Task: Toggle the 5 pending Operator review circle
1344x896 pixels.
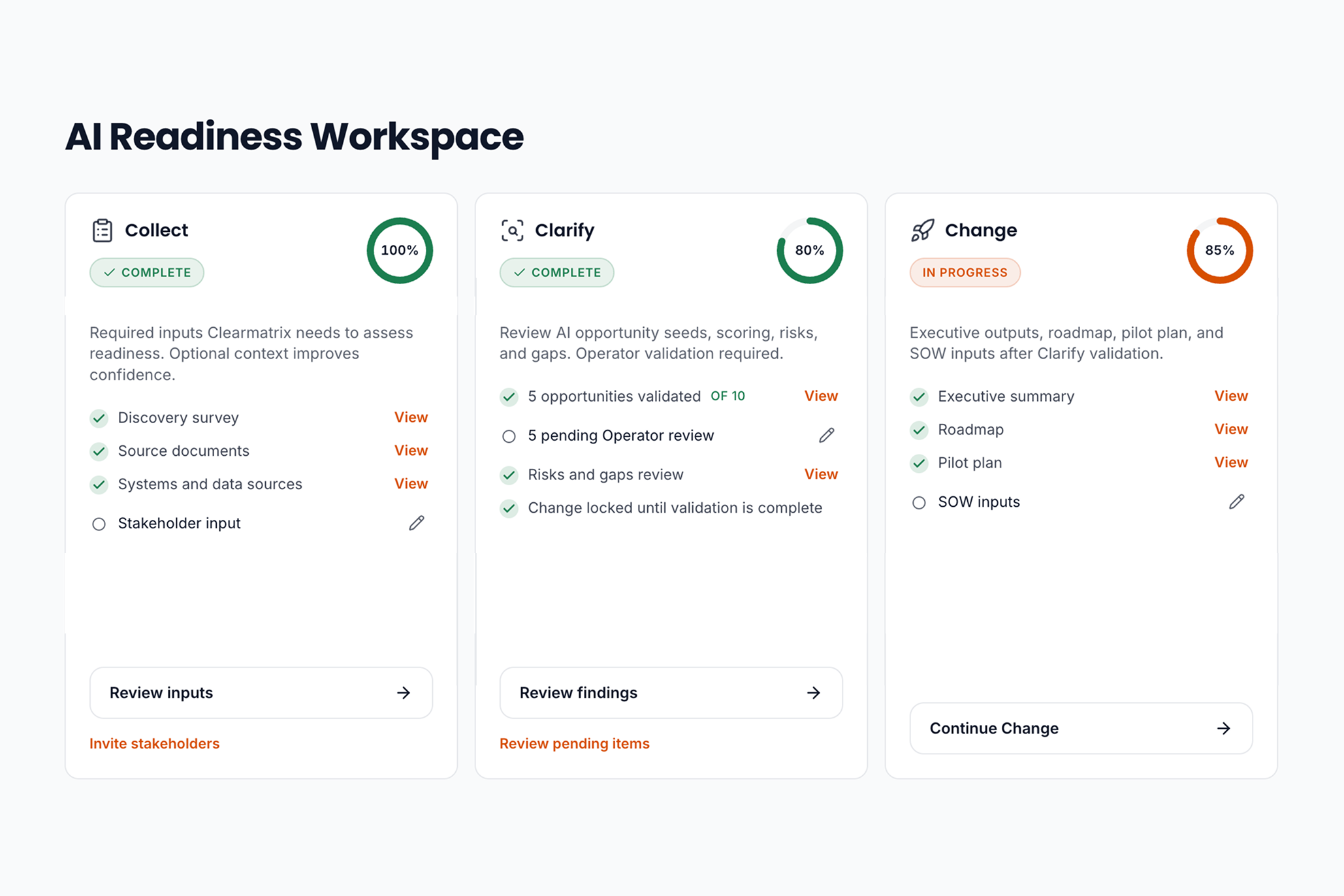Action: (509, 436)
